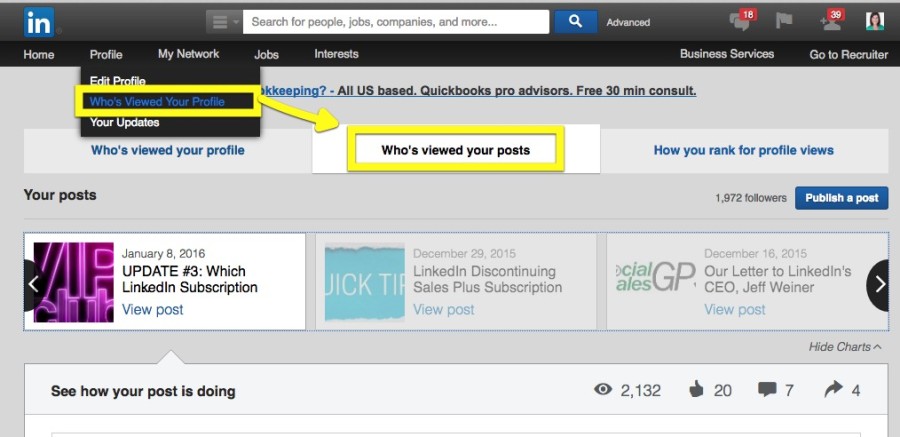Click the blue magnifier search button
The height and width of the screenshot is (437, 900).
575,22
